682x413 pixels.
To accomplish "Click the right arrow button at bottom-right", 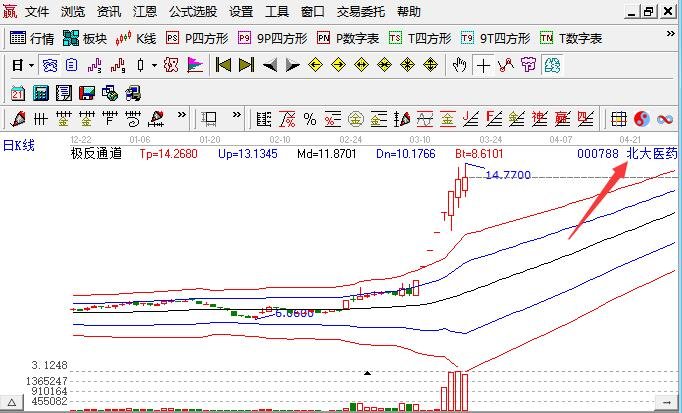I will point(666,403).
